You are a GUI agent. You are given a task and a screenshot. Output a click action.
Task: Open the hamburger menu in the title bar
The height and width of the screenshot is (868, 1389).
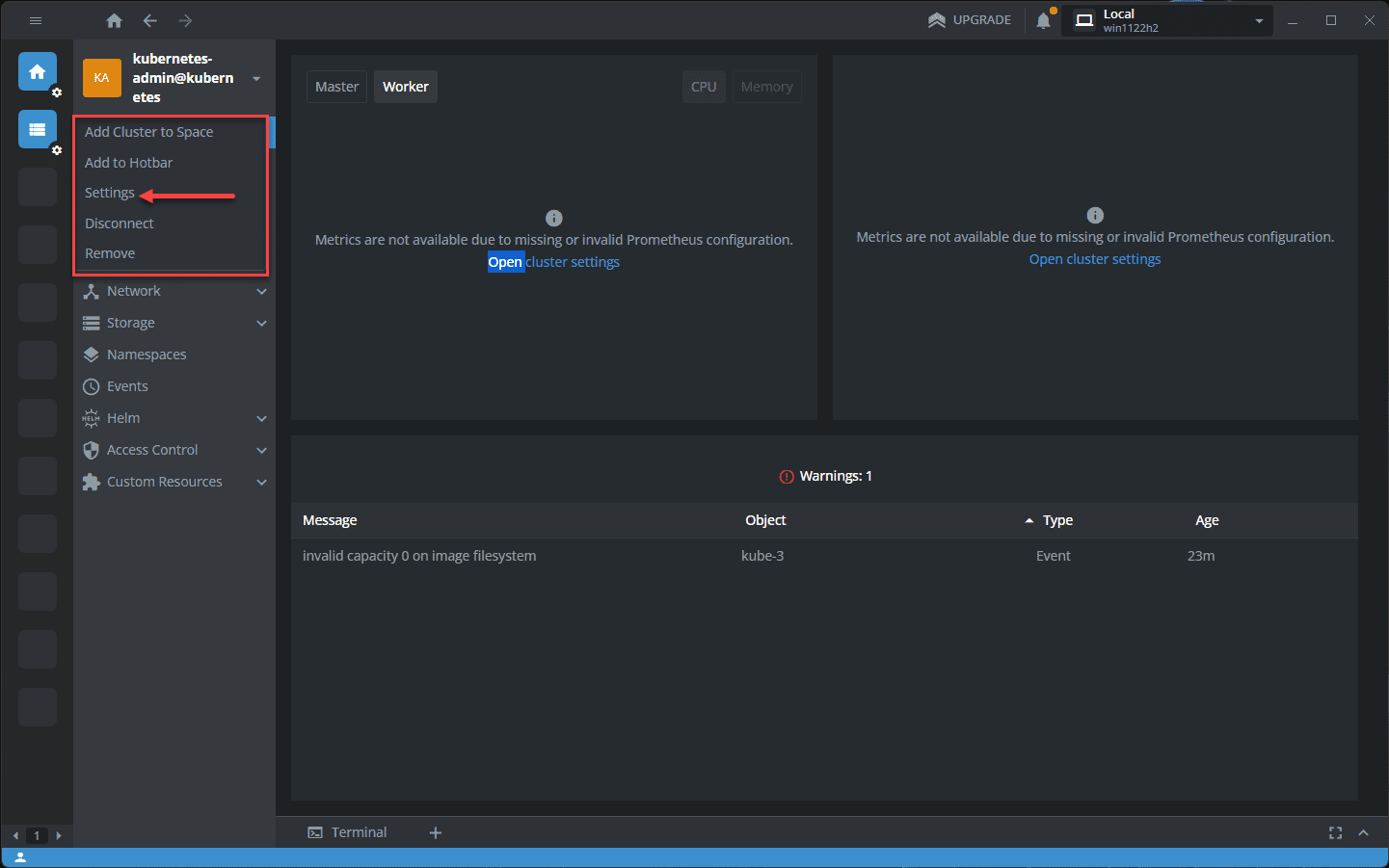click(x=36, y=20)
